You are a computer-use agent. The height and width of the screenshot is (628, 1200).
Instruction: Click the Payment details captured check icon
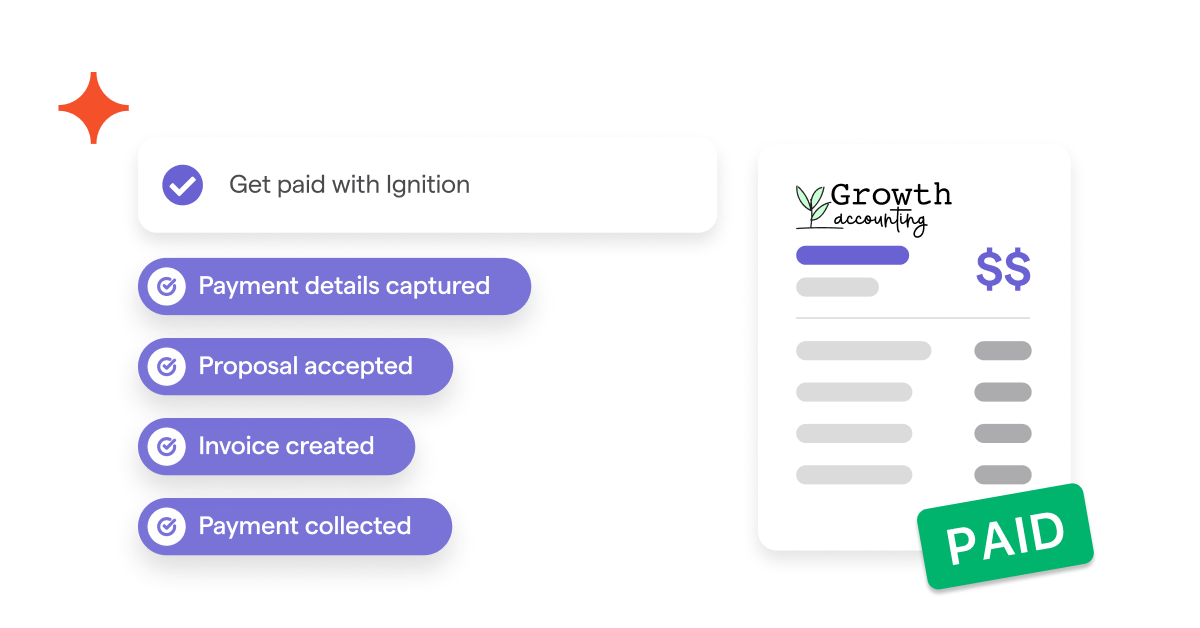pos(167,287)
